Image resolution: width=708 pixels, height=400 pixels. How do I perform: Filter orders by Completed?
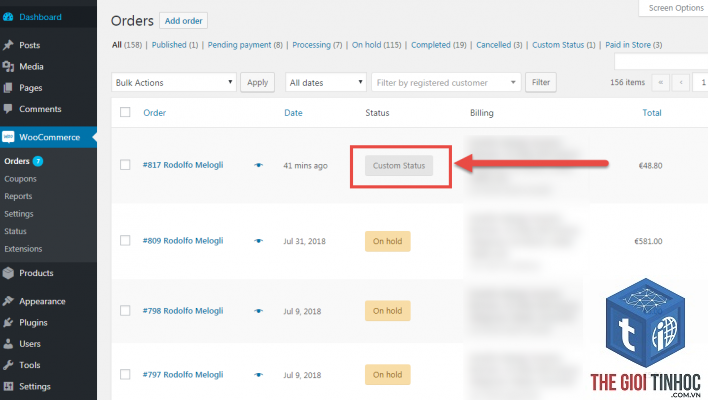click(x=431, y=45)
